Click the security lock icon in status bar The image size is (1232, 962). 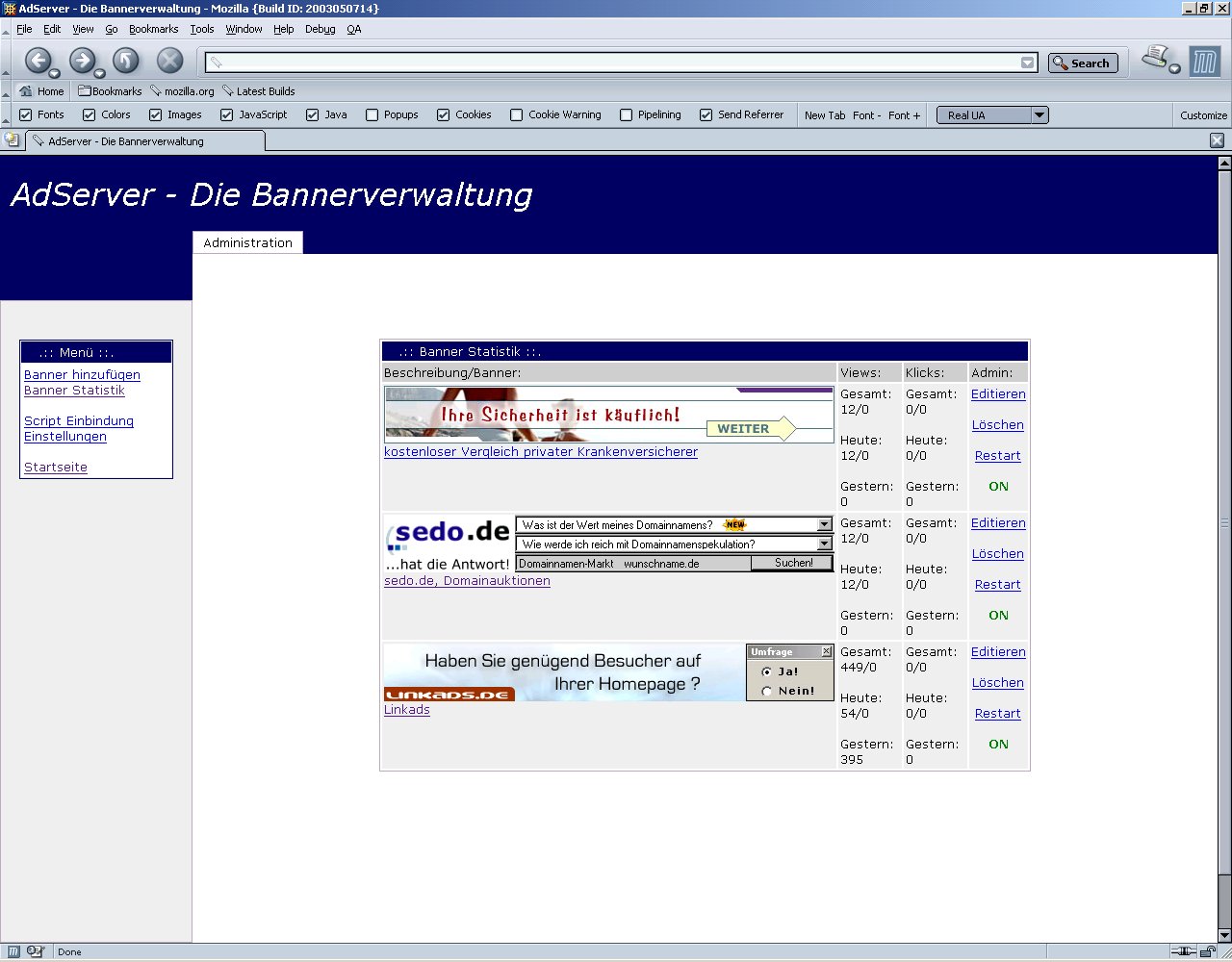click(1207, 951)
